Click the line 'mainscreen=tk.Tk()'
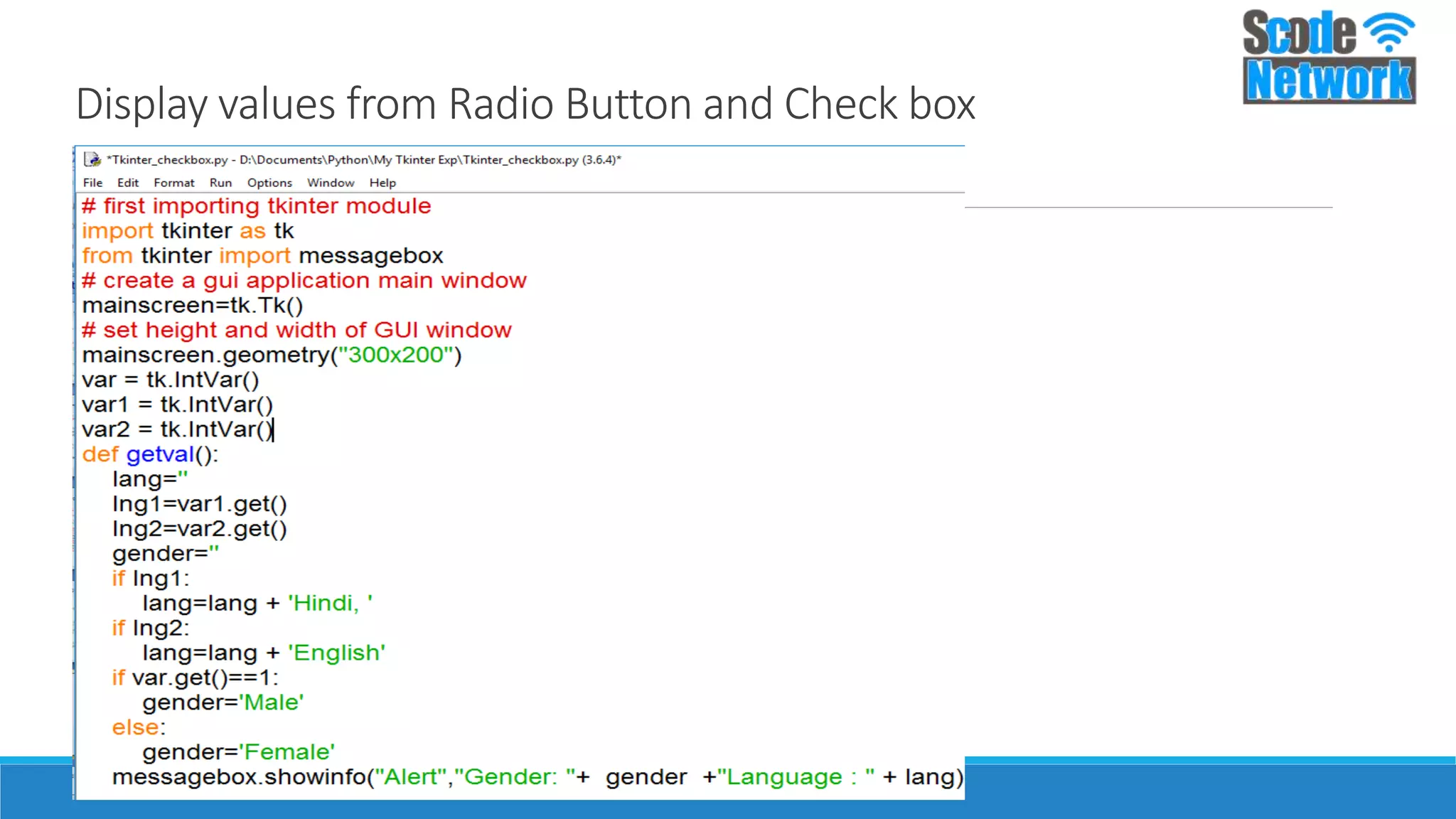Image resolution: width=1456 pixels, height=819 pixels. (x=193, y=306)
